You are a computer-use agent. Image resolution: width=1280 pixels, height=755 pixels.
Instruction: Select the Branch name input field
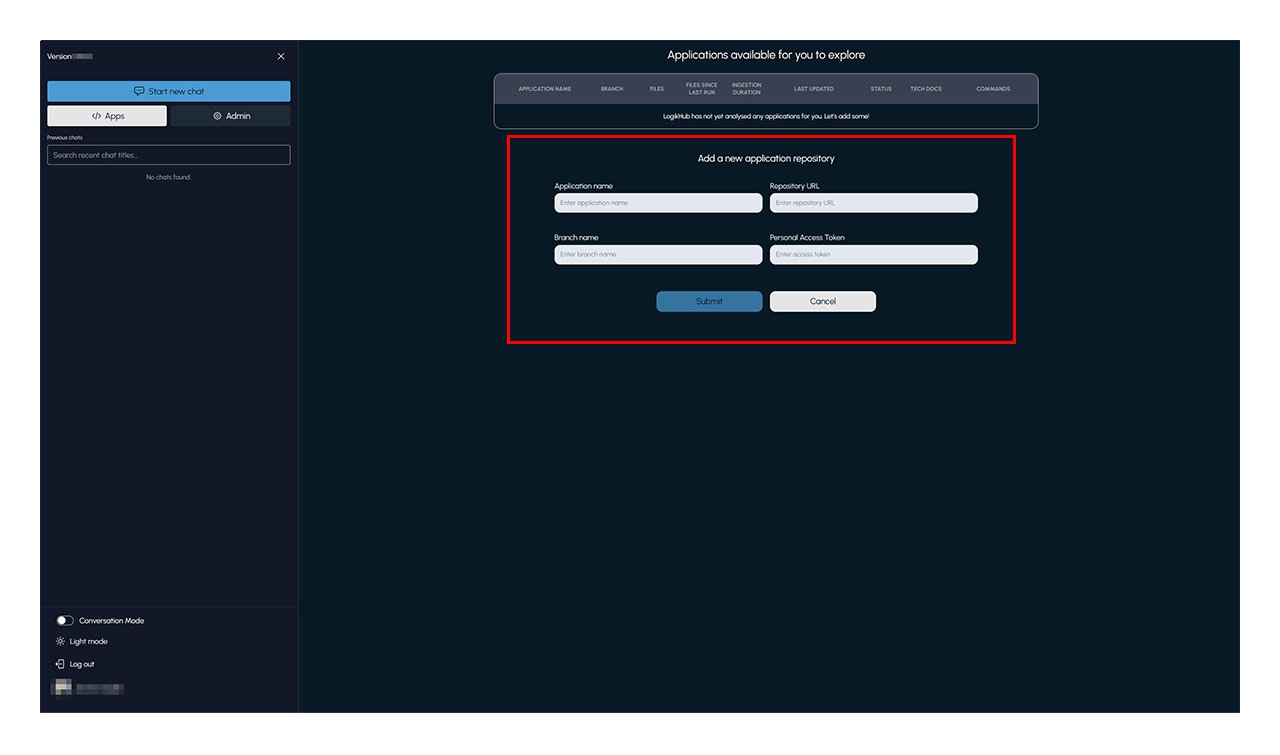click(x=658, y=255)
